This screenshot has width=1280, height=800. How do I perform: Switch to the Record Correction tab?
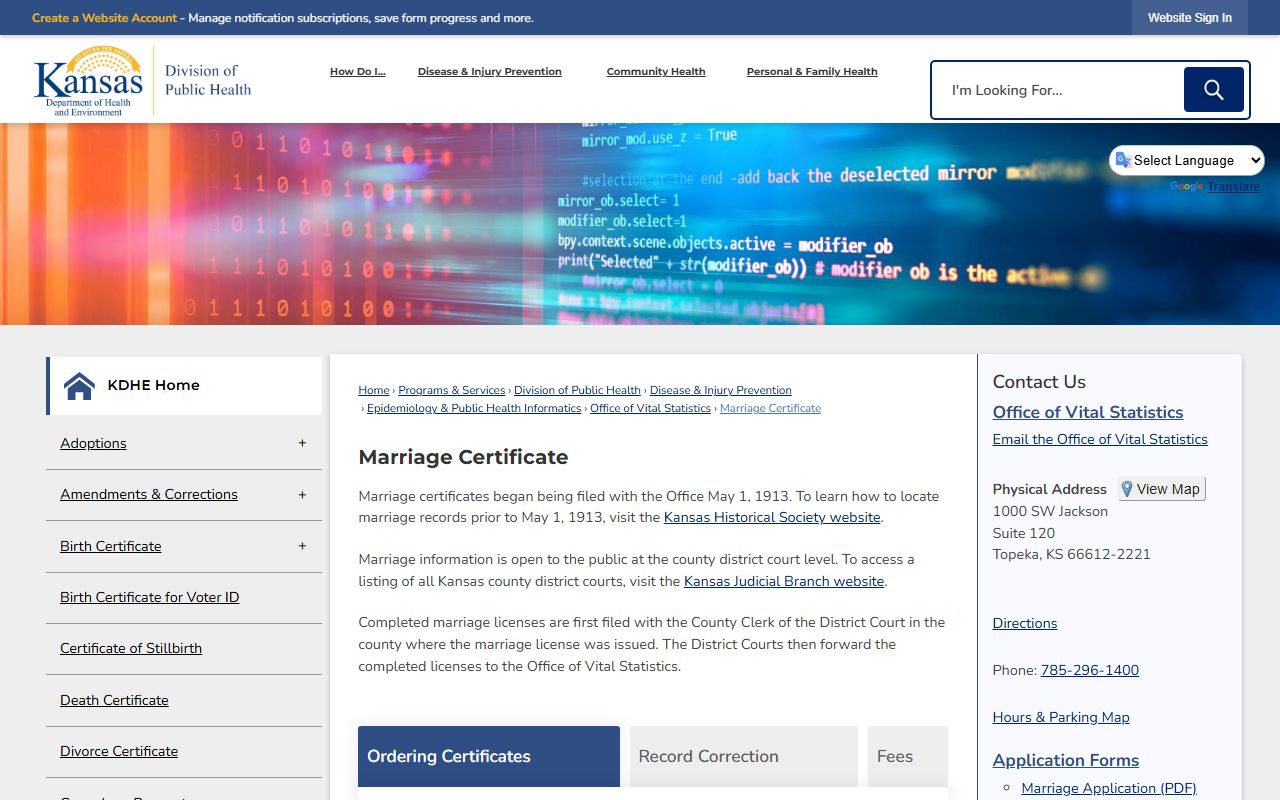pos(744,756)
